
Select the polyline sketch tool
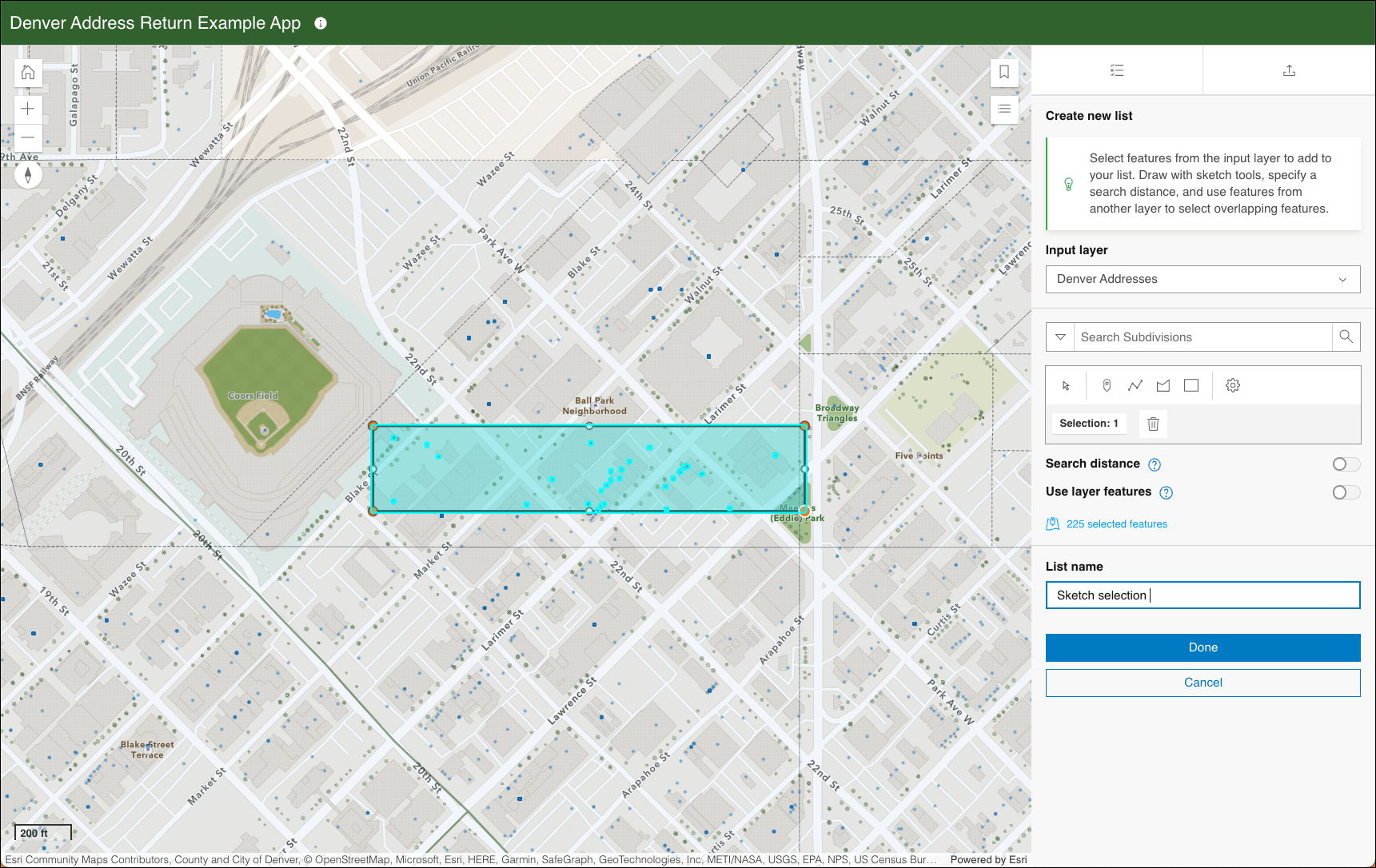click(x=1135, y=385)
